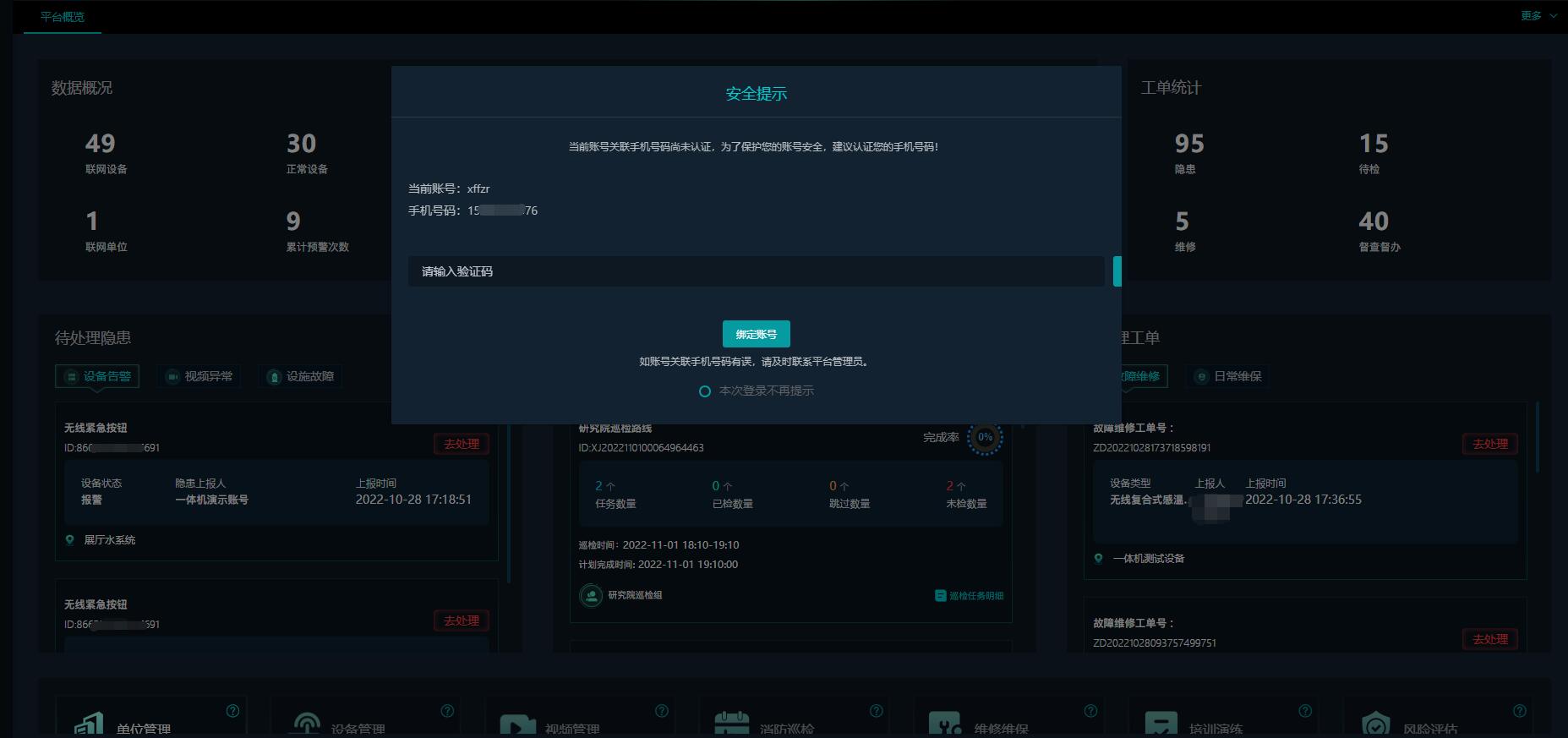
Task: Click the 绑定账号 button
Action: [757, 334]
